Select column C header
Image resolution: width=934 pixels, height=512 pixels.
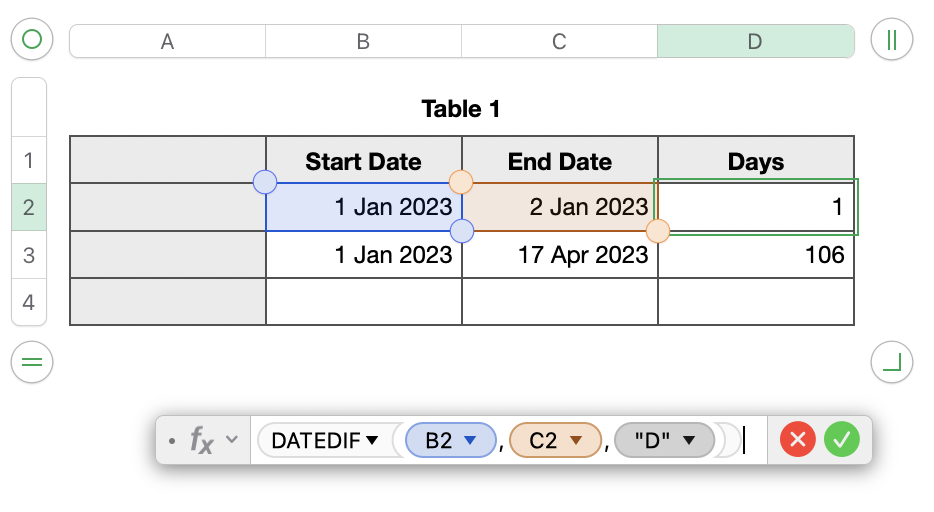(559, 41)
